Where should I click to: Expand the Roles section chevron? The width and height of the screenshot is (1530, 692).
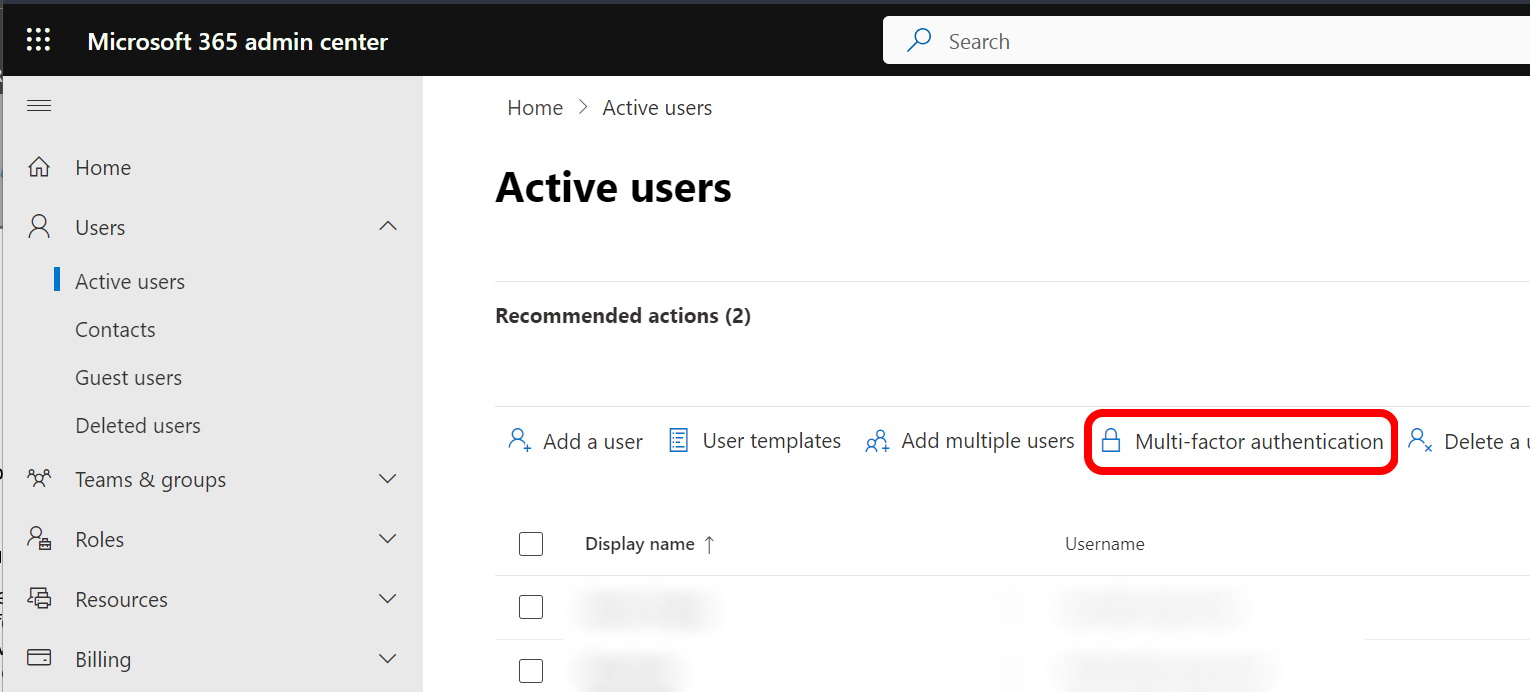coord(388,539)
